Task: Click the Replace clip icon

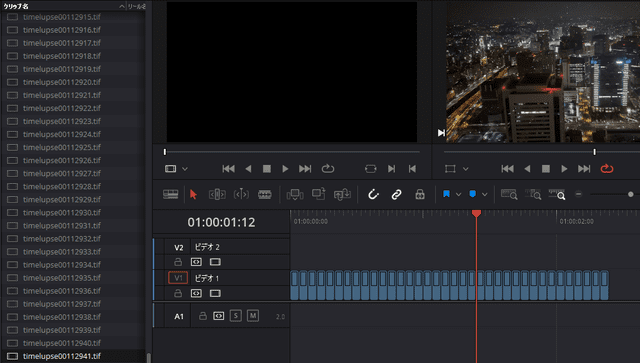Action: (x=342, y=194)
